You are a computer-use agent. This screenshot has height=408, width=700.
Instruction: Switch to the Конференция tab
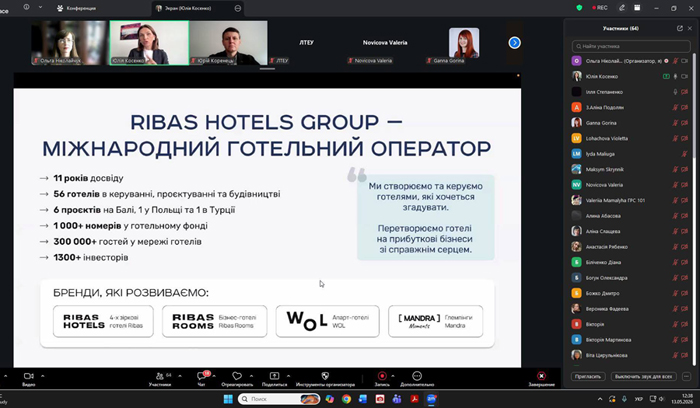(x=76, y=8)
